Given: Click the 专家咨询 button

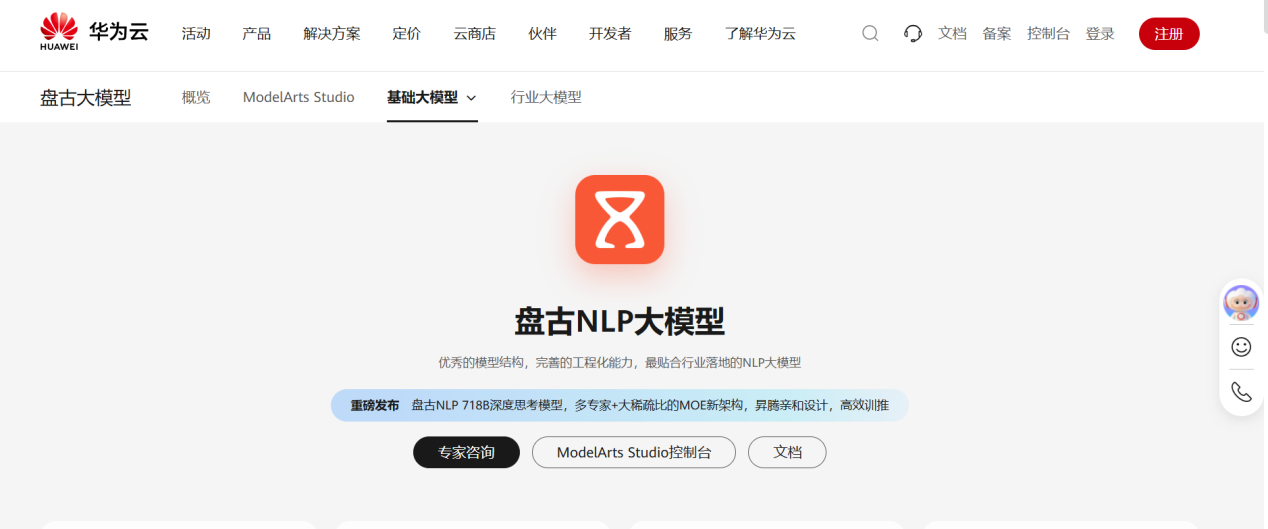Looking at the screenshot, I should (467, 452).
